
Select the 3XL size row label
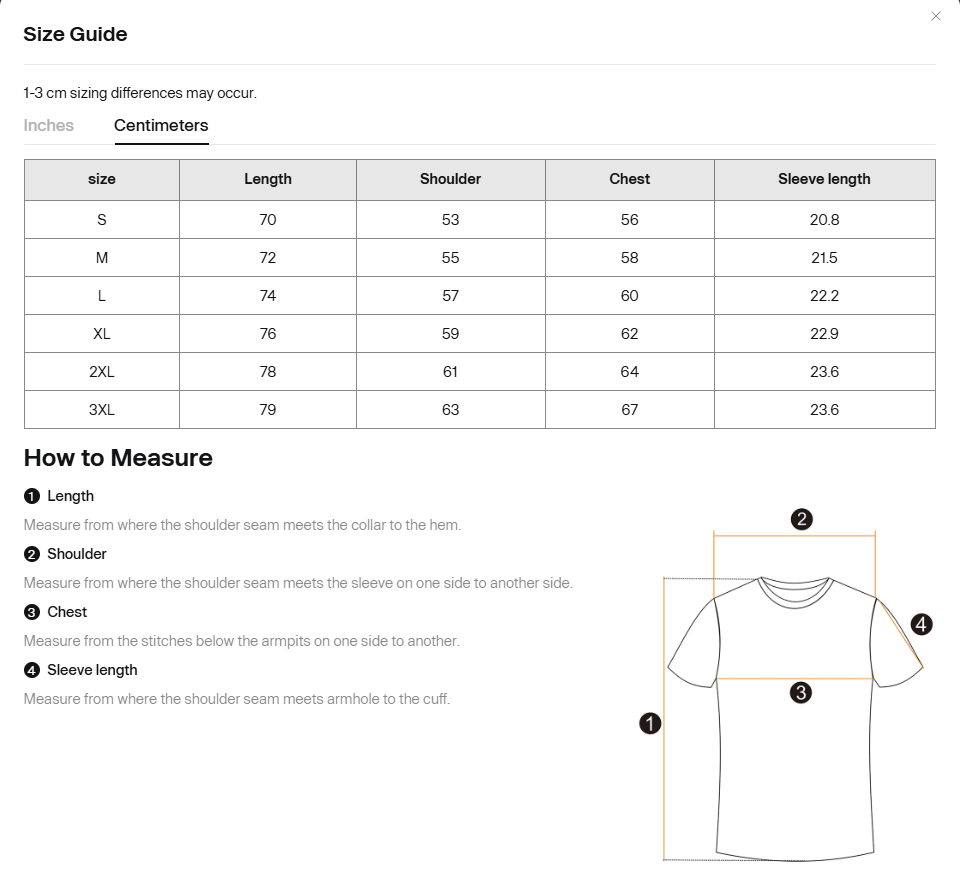[x=102, y=410]
